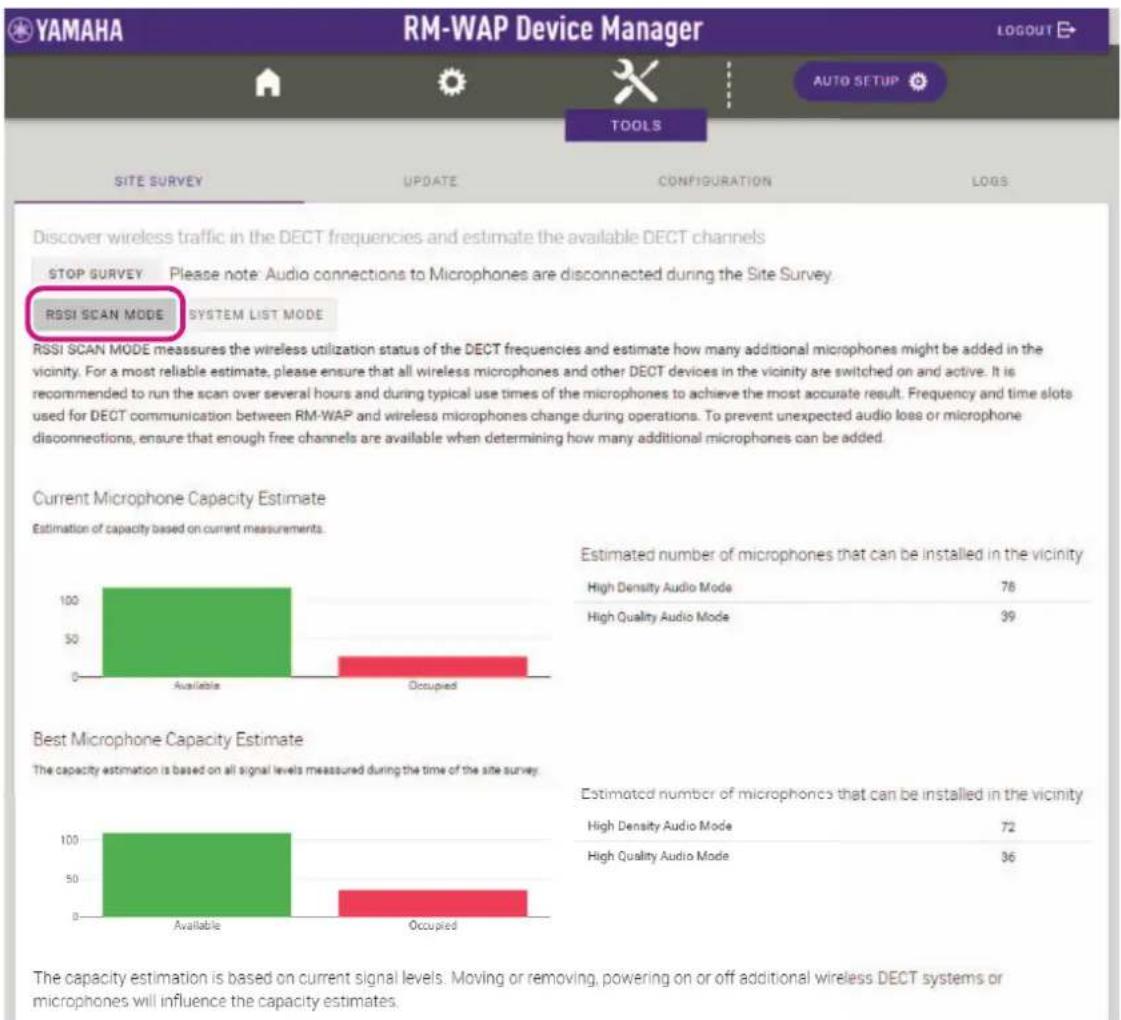Click the AUTO SETUP text label
Image resolution: width=1121 pixels, height=1020 pixels.
coord(855,81)
